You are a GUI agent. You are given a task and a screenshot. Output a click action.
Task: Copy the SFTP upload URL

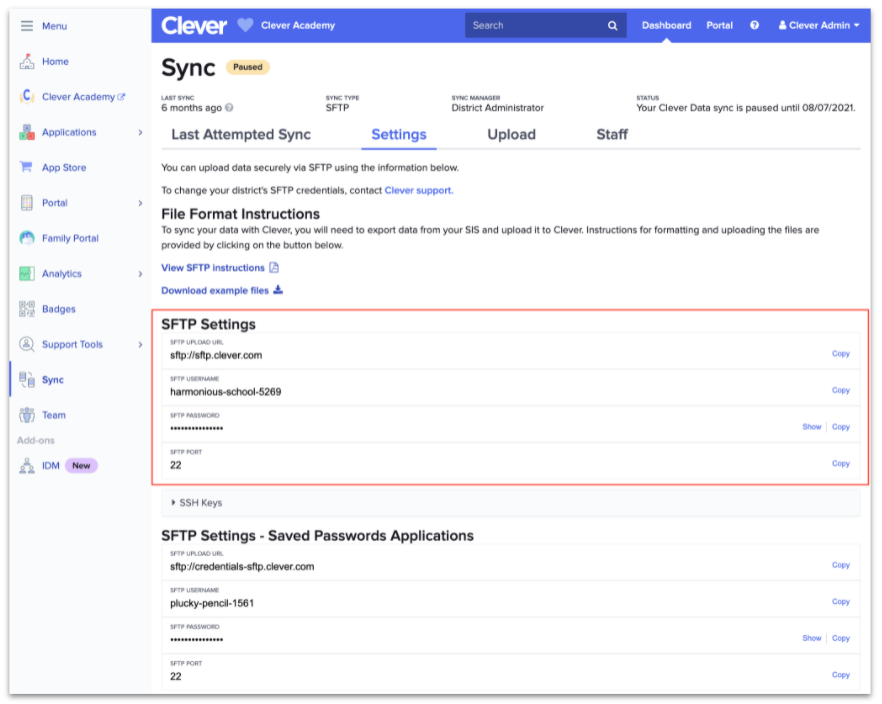tap(840, 354)
